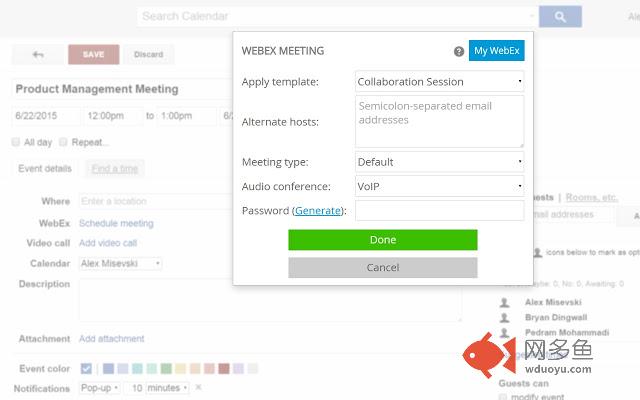
Task: Click Bryan Dingwall's guest person icon
Action: click(x=504, y=318)
